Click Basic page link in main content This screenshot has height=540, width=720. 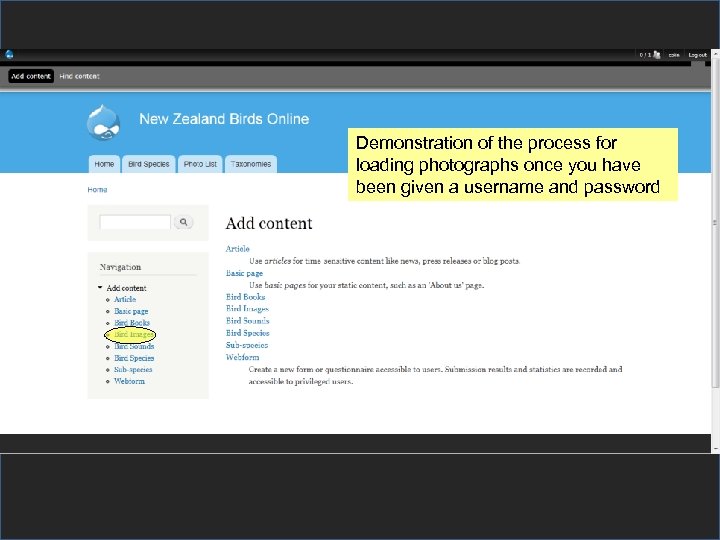click(x=244, y=273)
